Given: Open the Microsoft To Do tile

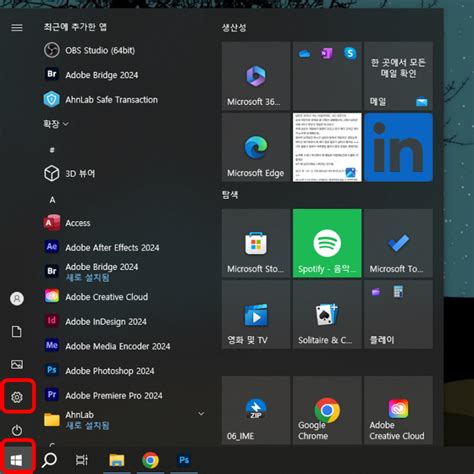Looking at the screenshot, I should tap(399, 243).
